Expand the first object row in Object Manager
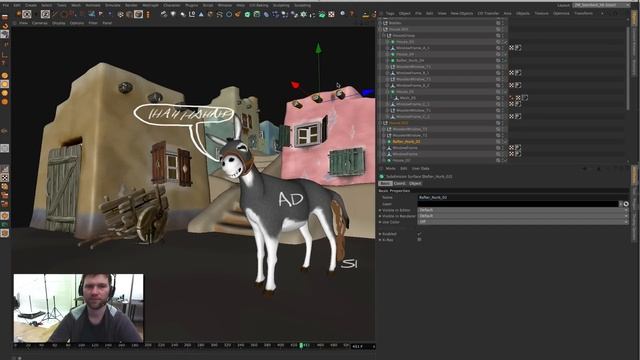 381,23
